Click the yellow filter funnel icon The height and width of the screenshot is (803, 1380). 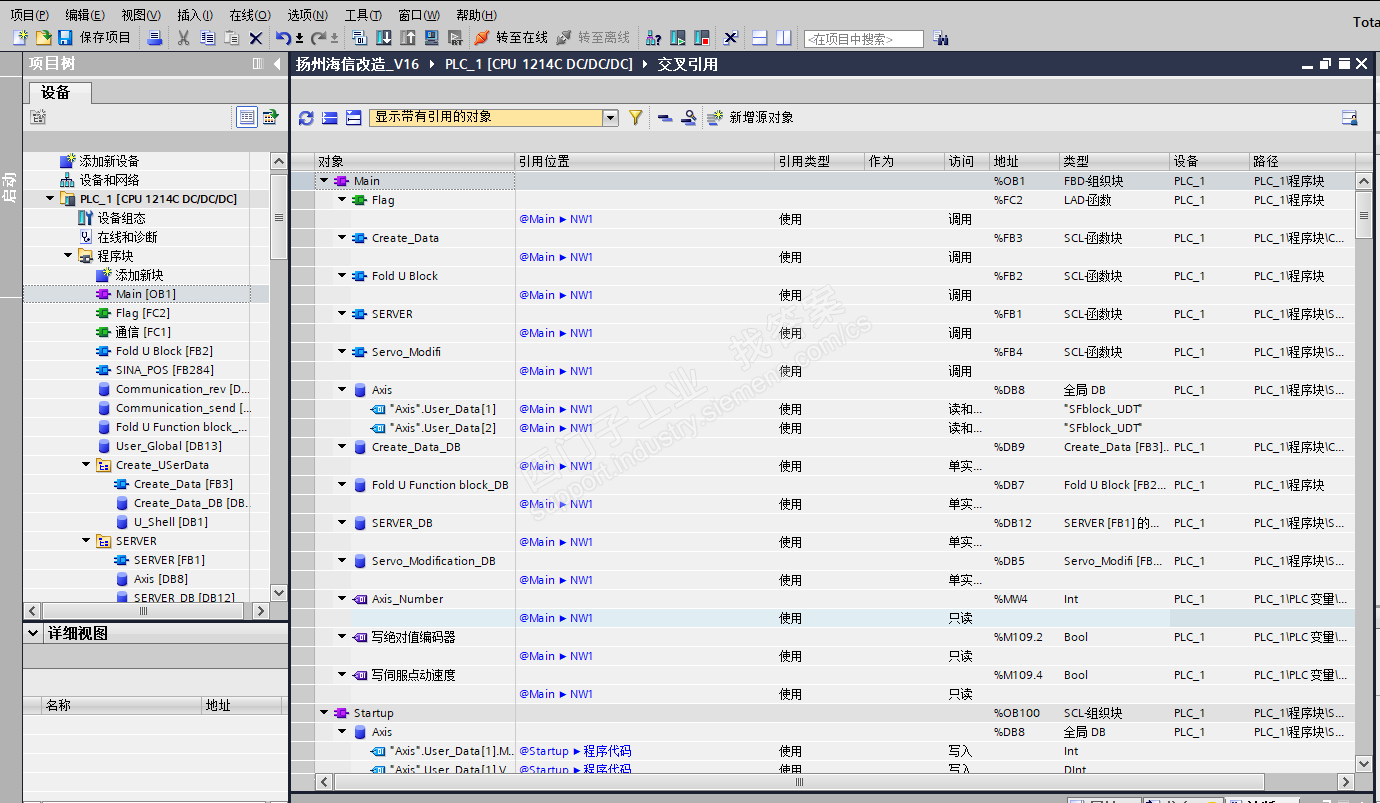[x=635, y=118]
